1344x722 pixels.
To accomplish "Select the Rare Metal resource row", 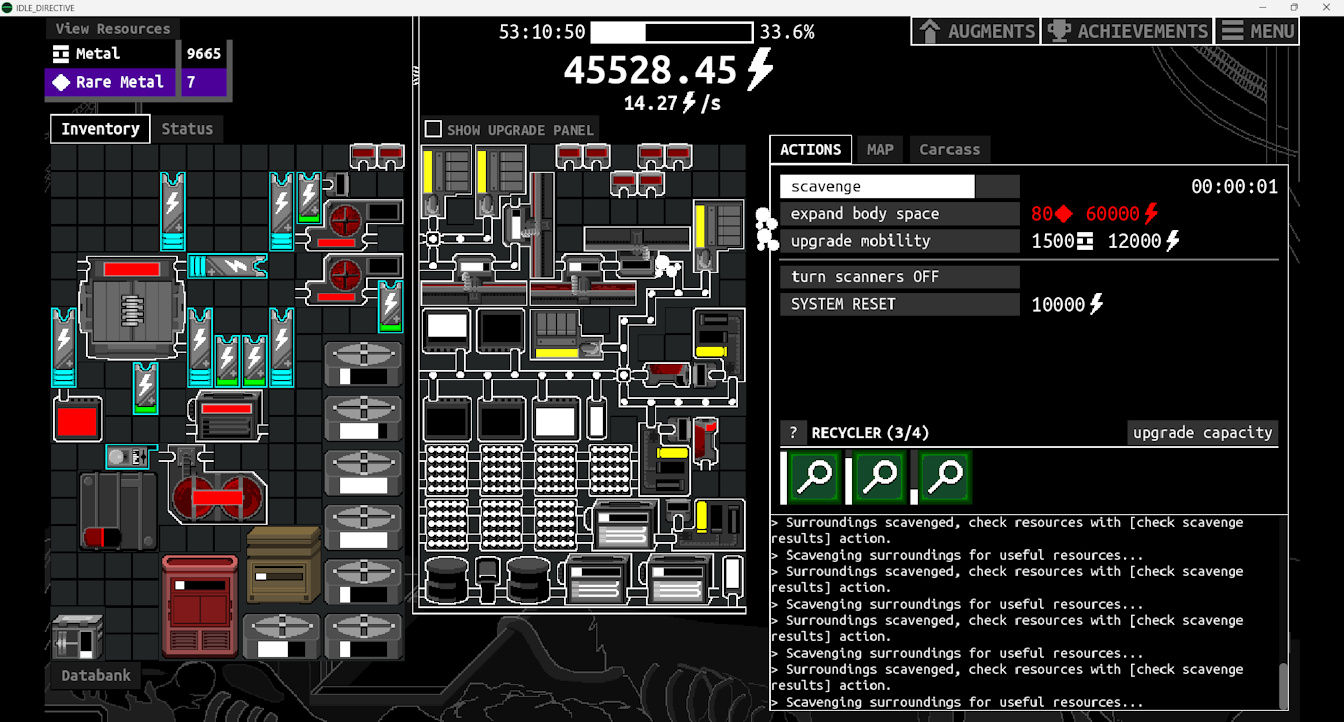I will click(x=138, y=82).
